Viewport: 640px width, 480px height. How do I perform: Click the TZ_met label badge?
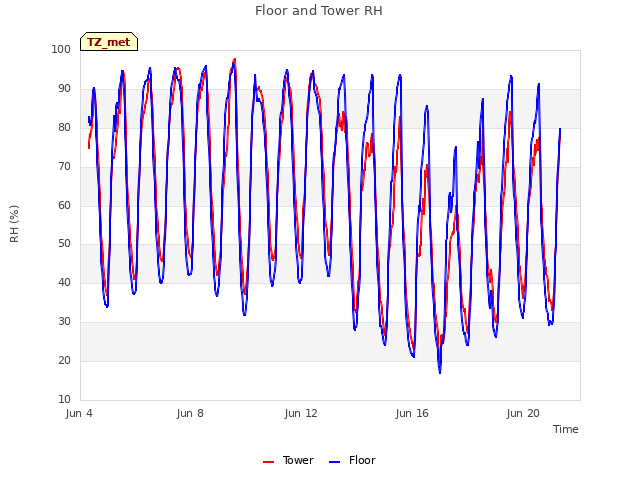109,42
